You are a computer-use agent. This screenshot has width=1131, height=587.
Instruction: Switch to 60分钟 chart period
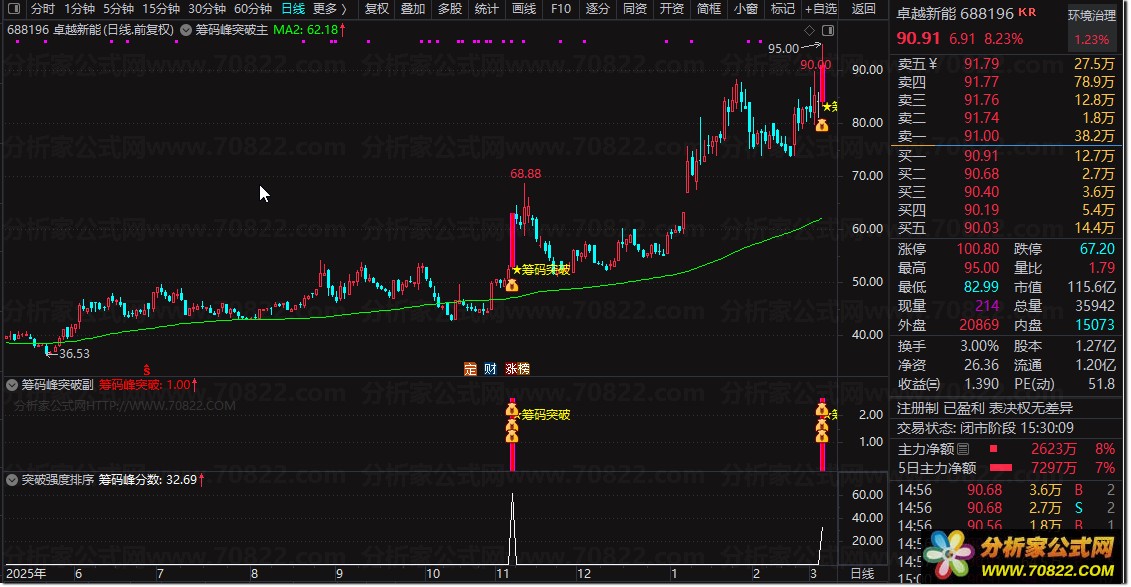coord(253,9)
